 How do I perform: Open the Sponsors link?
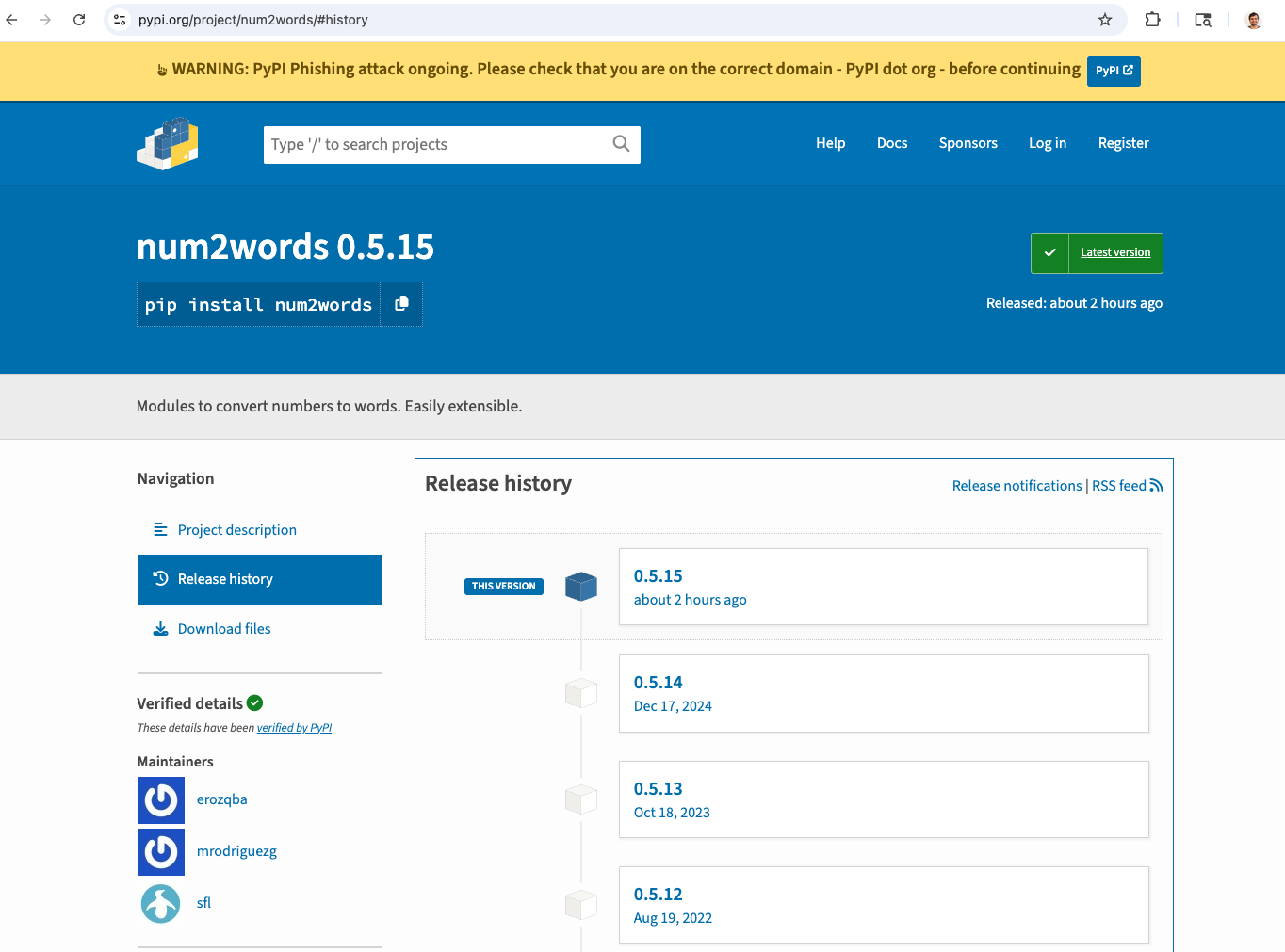point(968,143)
